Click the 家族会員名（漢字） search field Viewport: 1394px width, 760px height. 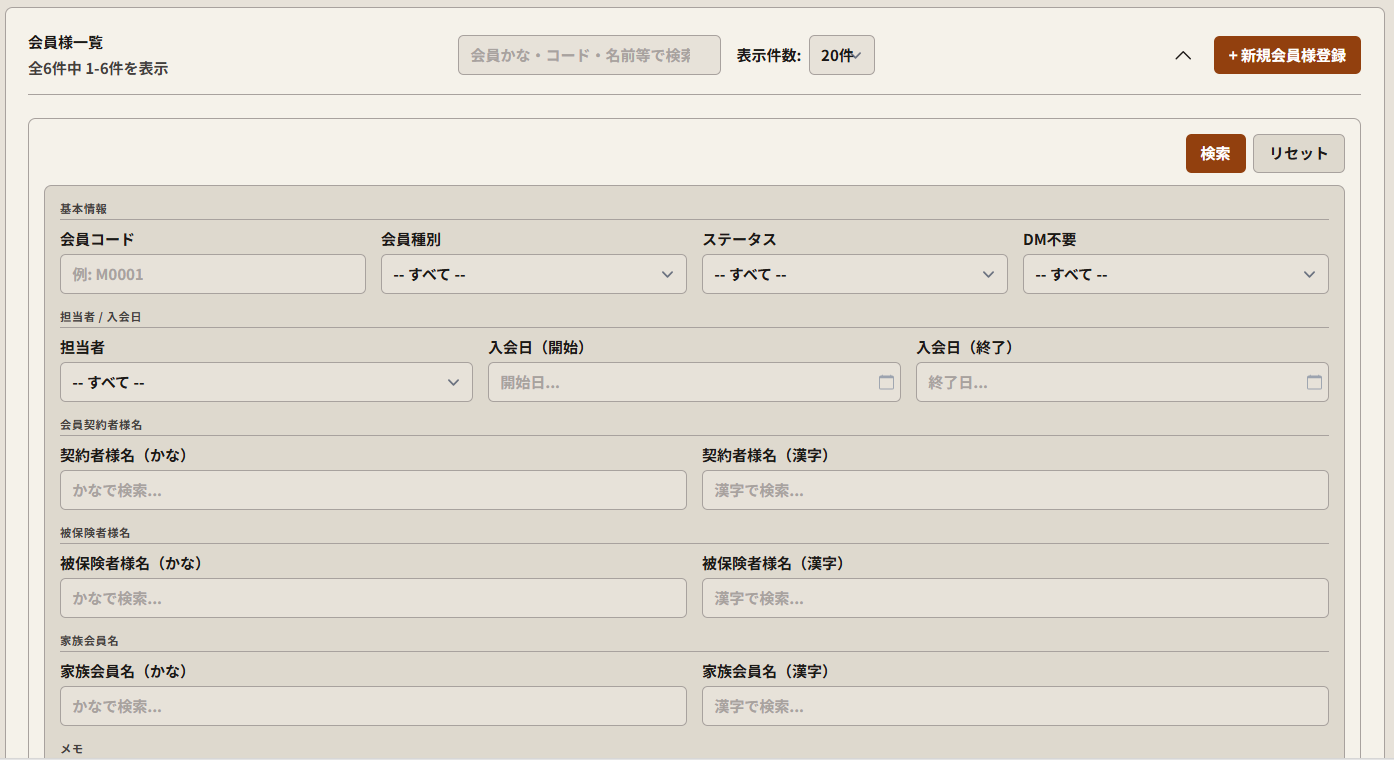(1015, 706)
